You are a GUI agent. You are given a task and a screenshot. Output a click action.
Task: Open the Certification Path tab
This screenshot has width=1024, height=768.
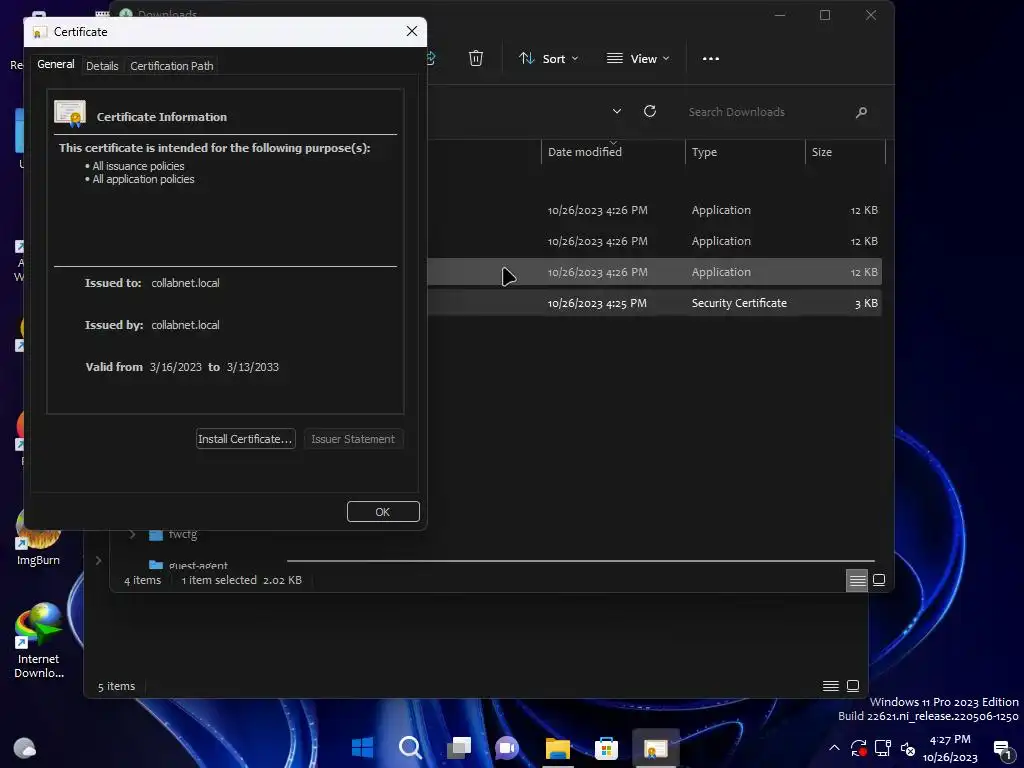(172, 66)
